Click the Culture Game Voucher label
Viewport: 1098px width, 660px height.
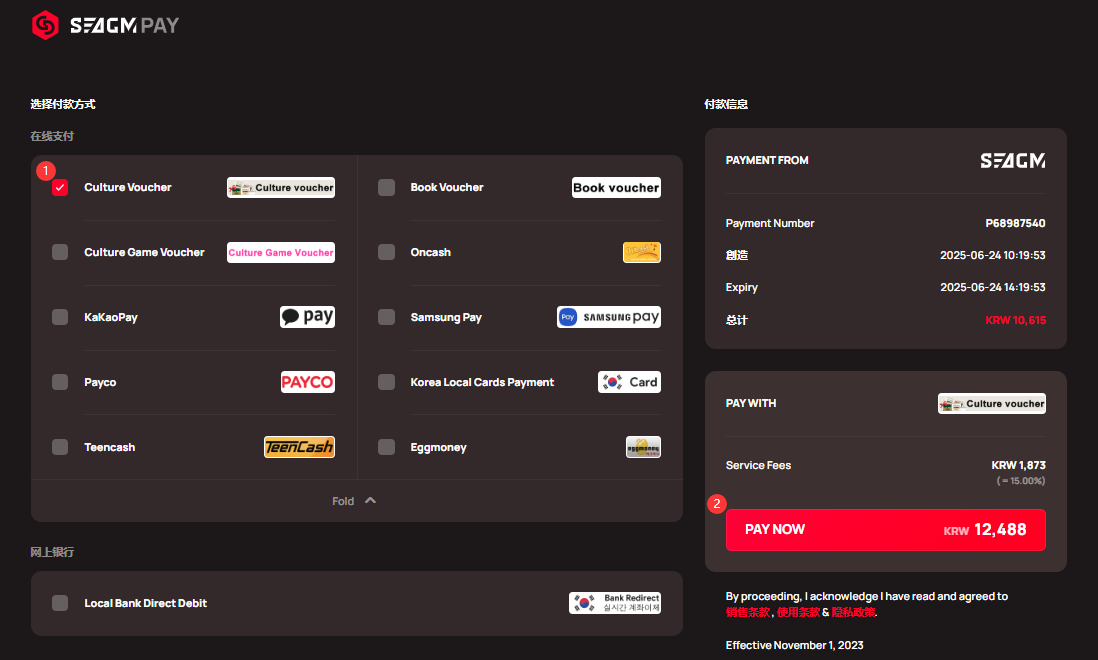144,252
